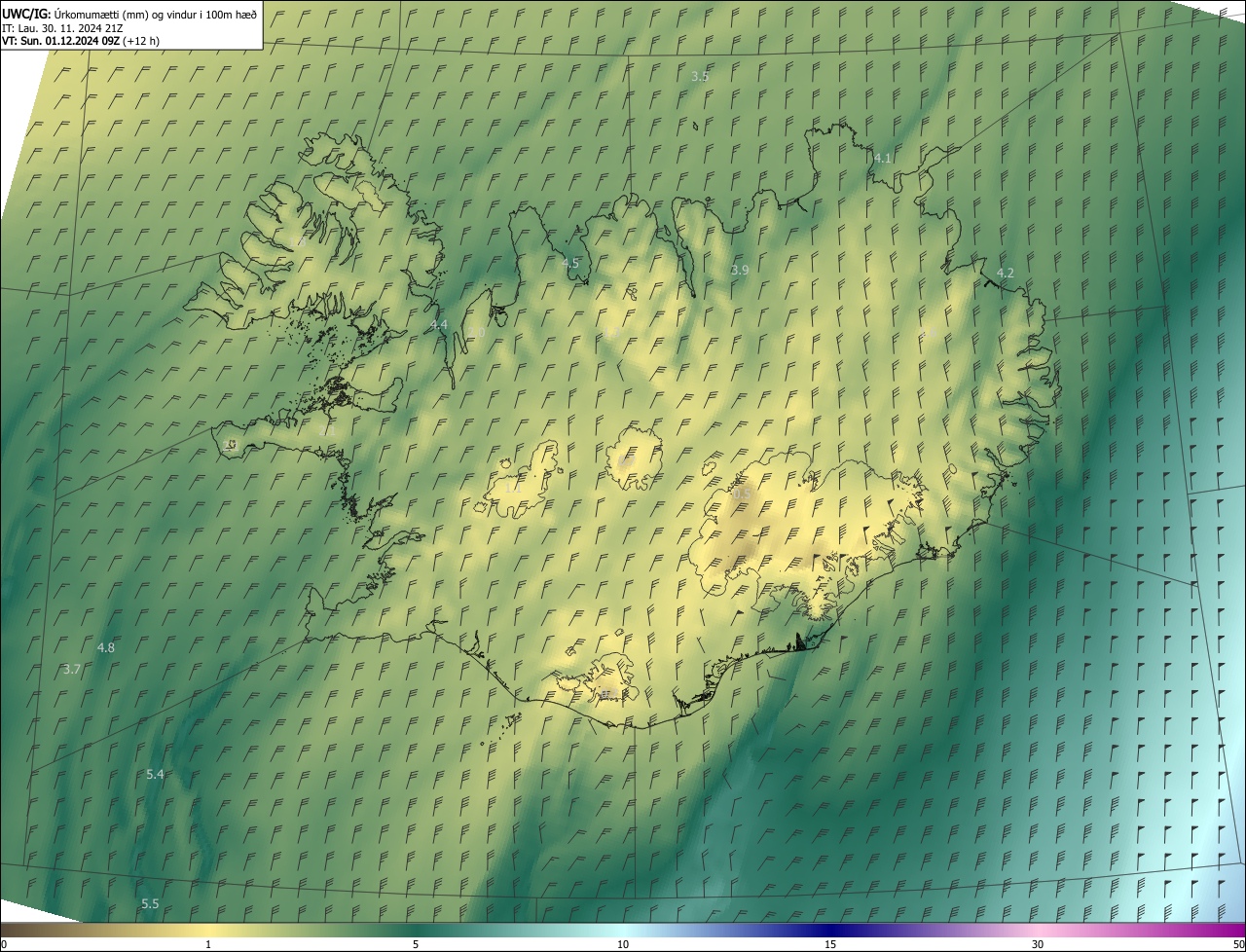Select the 4.2 value label on the east coast
The width and height of the screenshot is (1246, 952).
(1006, 274)
